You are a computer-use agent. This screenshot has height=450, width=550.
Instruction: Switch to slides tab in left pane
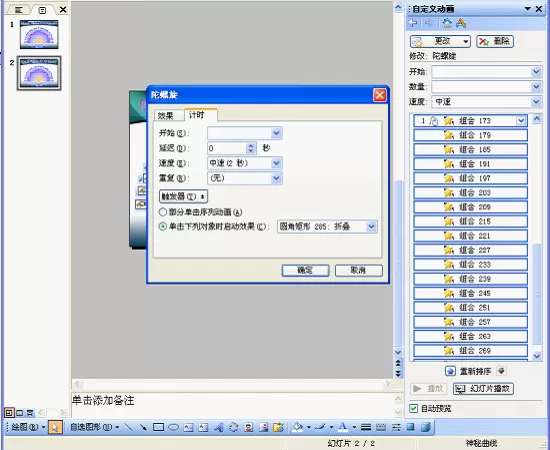pos(42,10)
